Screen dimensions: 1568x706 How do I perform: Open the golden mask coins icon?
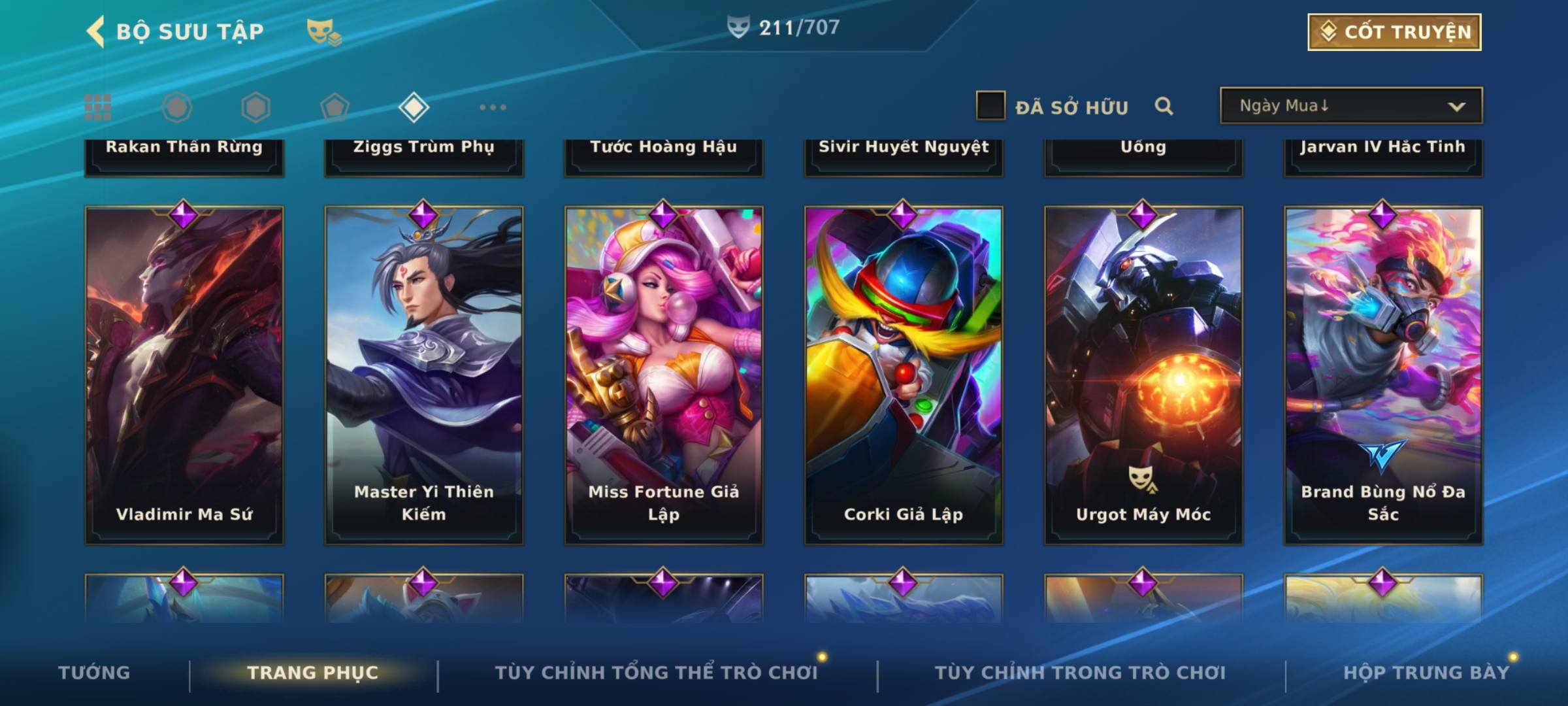tap(324, 32)
